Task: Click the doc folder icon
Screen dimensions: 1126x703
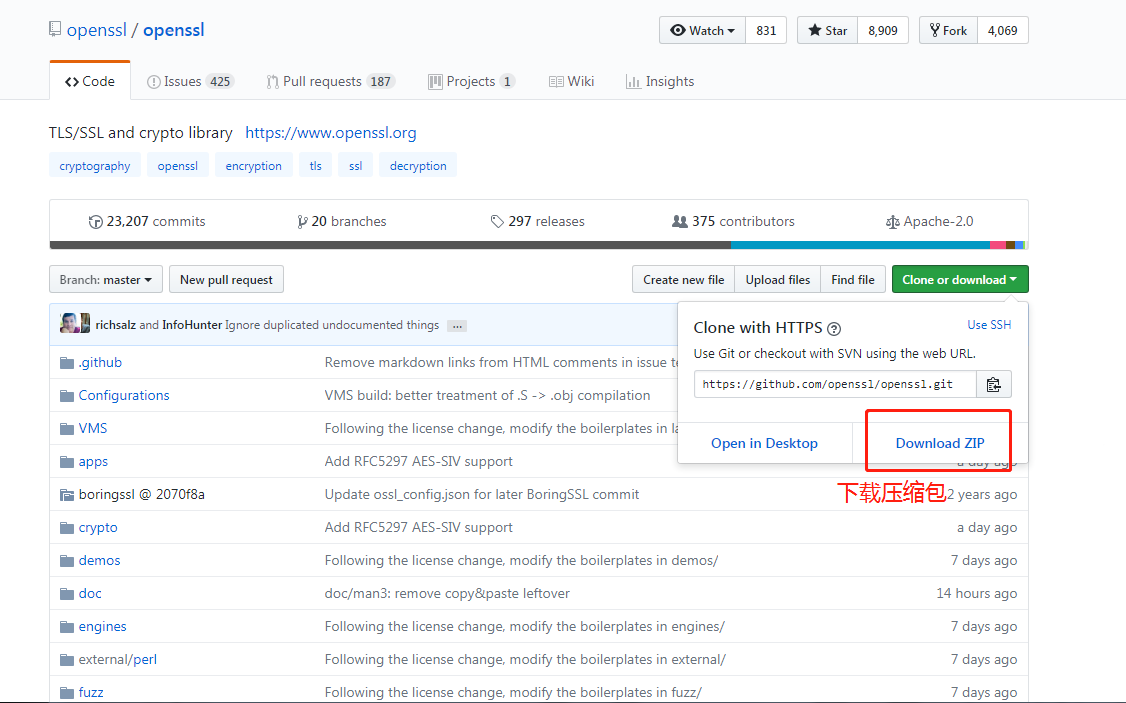Action: point(67,594)
